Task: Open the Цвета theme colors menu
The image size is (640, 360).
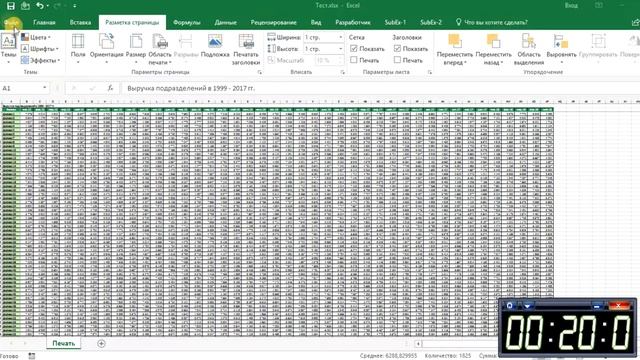Action: (x=36, y=37)
